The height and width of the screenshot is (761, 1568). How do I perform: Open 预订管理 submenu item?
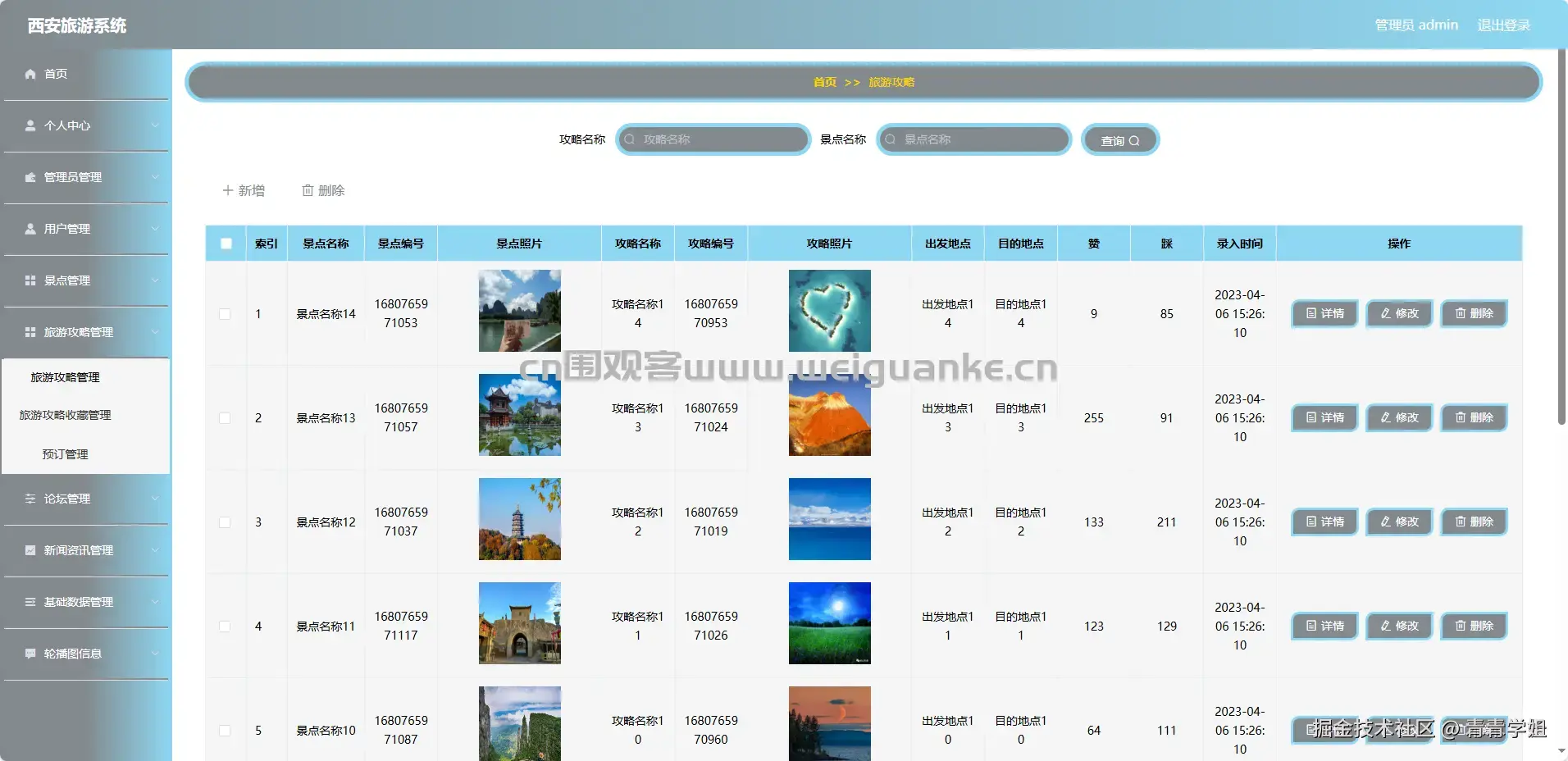[86, 453]
